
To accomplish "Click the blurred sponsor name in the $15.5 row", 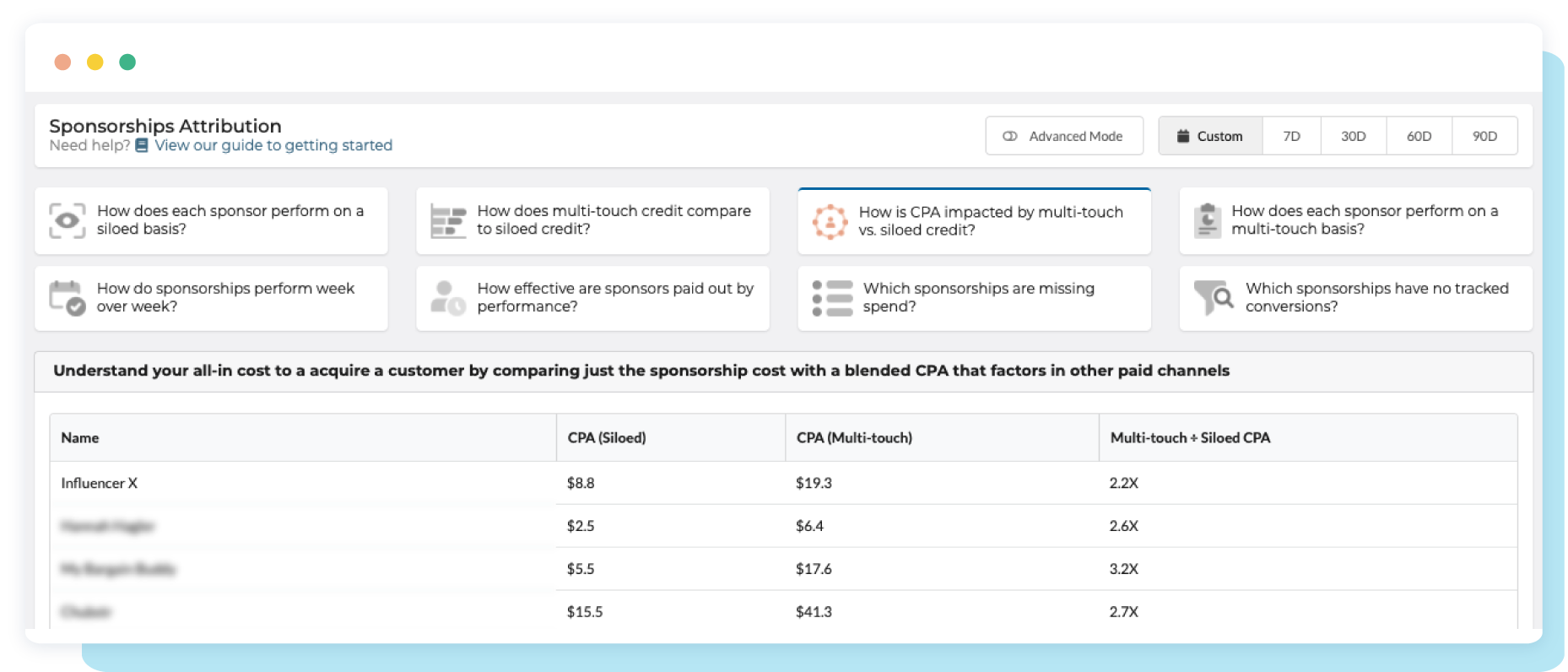I will tap(85, 612).
